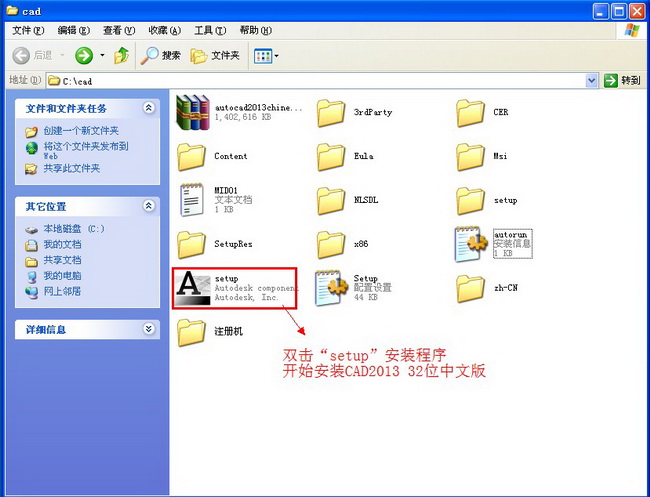Click the Content folder name text
Image resolution: width=650 pixels, height=497 pixels.
tap(231, 156)
